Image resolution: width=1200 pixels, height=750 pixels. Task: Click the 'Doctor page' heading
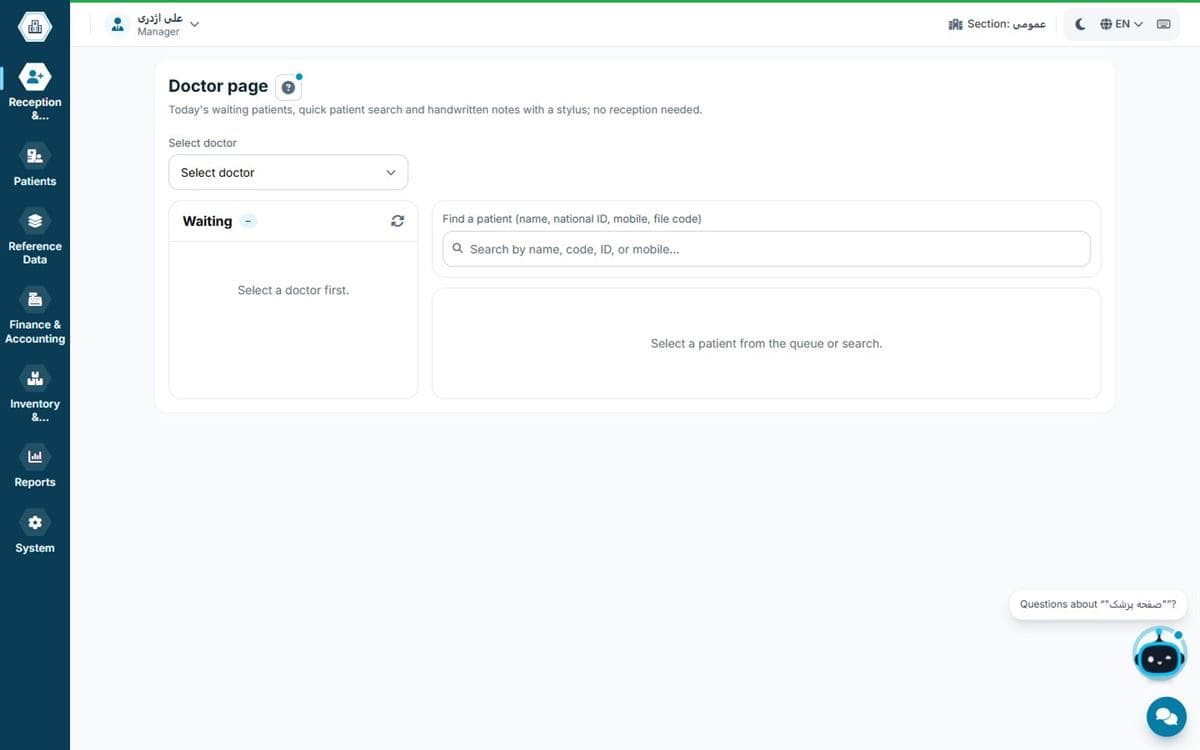pos(218,86)
